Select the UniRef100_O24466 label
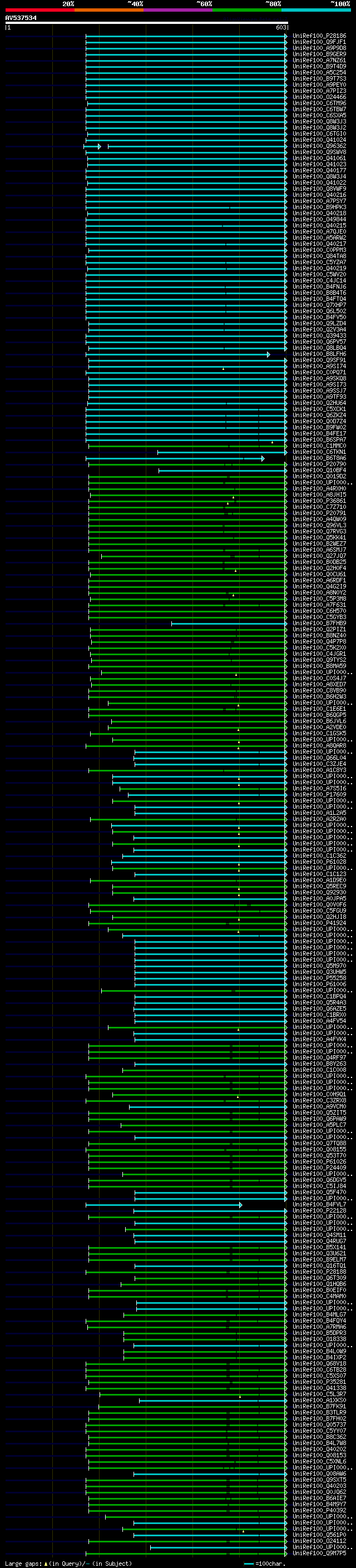Viewport: 356px width, 1568px height. coord(319,97)
